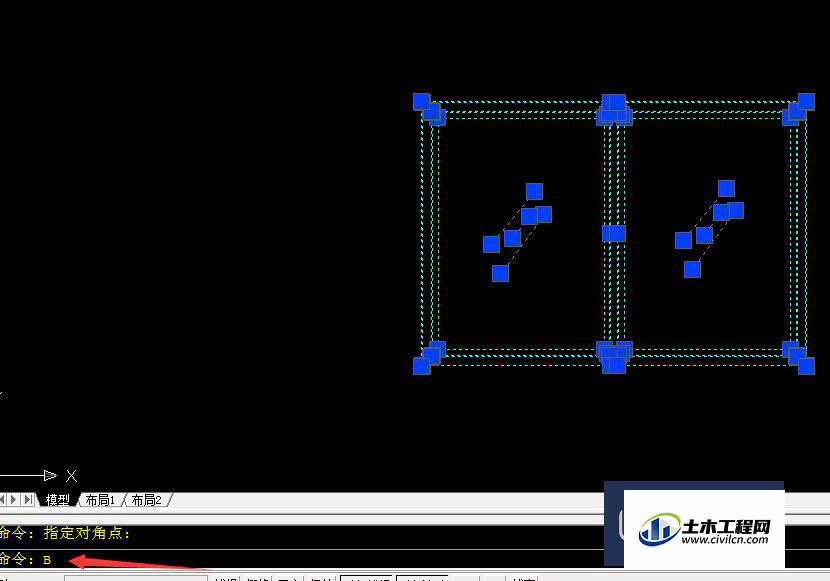Click the horizontal scrollbar beside layout tabs
The height and width of the screenshot is (581, 830).
pyautogui.click(x=389, y=500)
